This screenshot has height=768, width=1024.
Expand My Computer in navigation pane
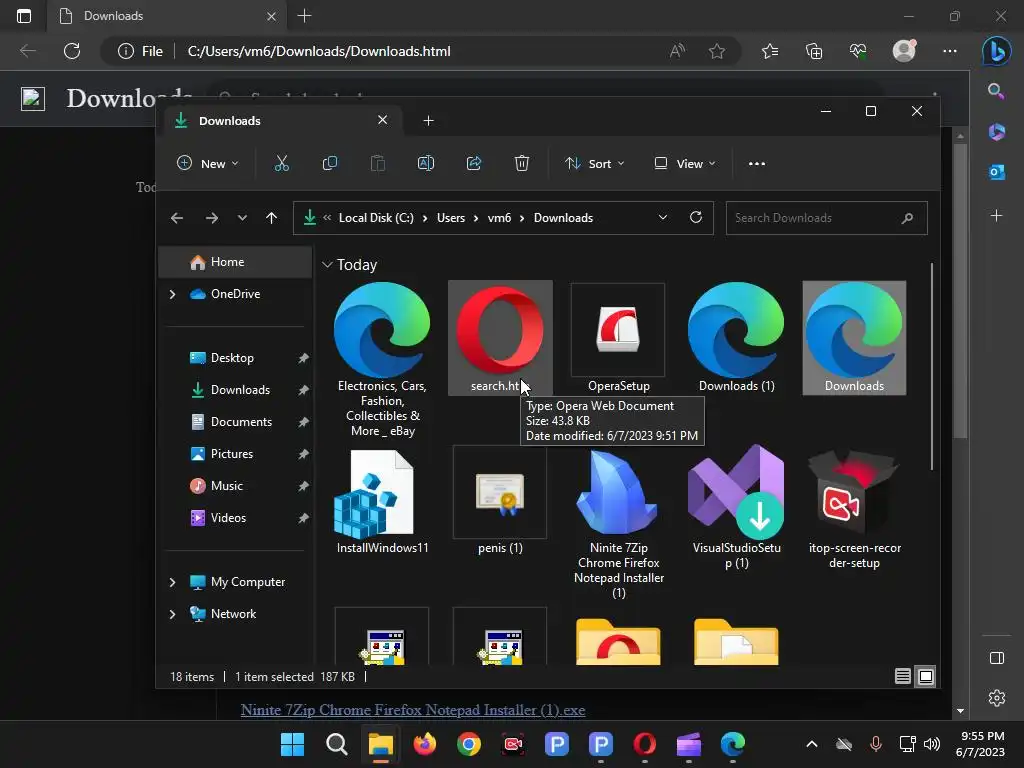tap(172, 582)
